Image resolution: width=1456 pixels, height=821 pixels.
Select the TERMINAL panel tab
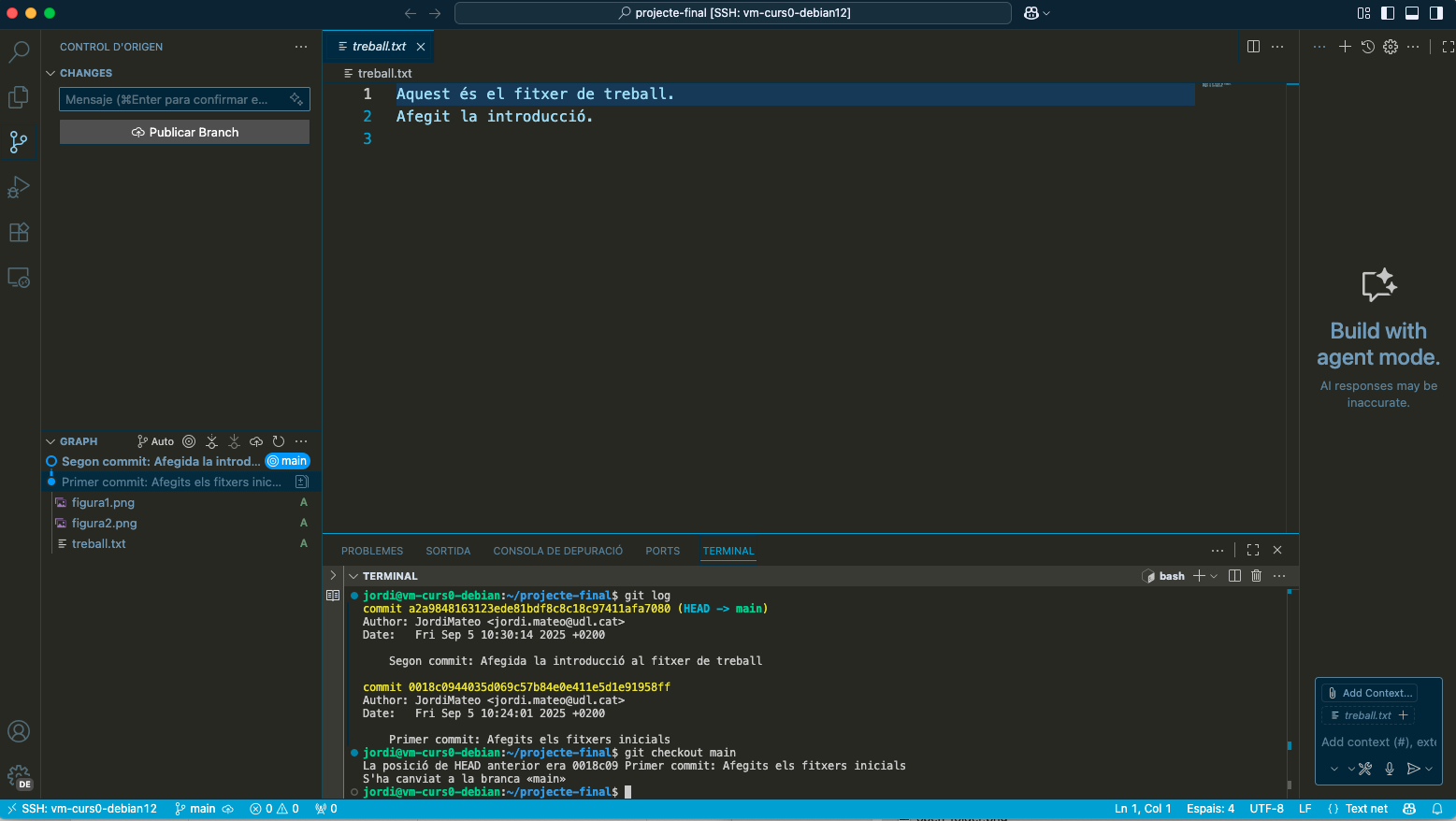[x=728, y=551]
